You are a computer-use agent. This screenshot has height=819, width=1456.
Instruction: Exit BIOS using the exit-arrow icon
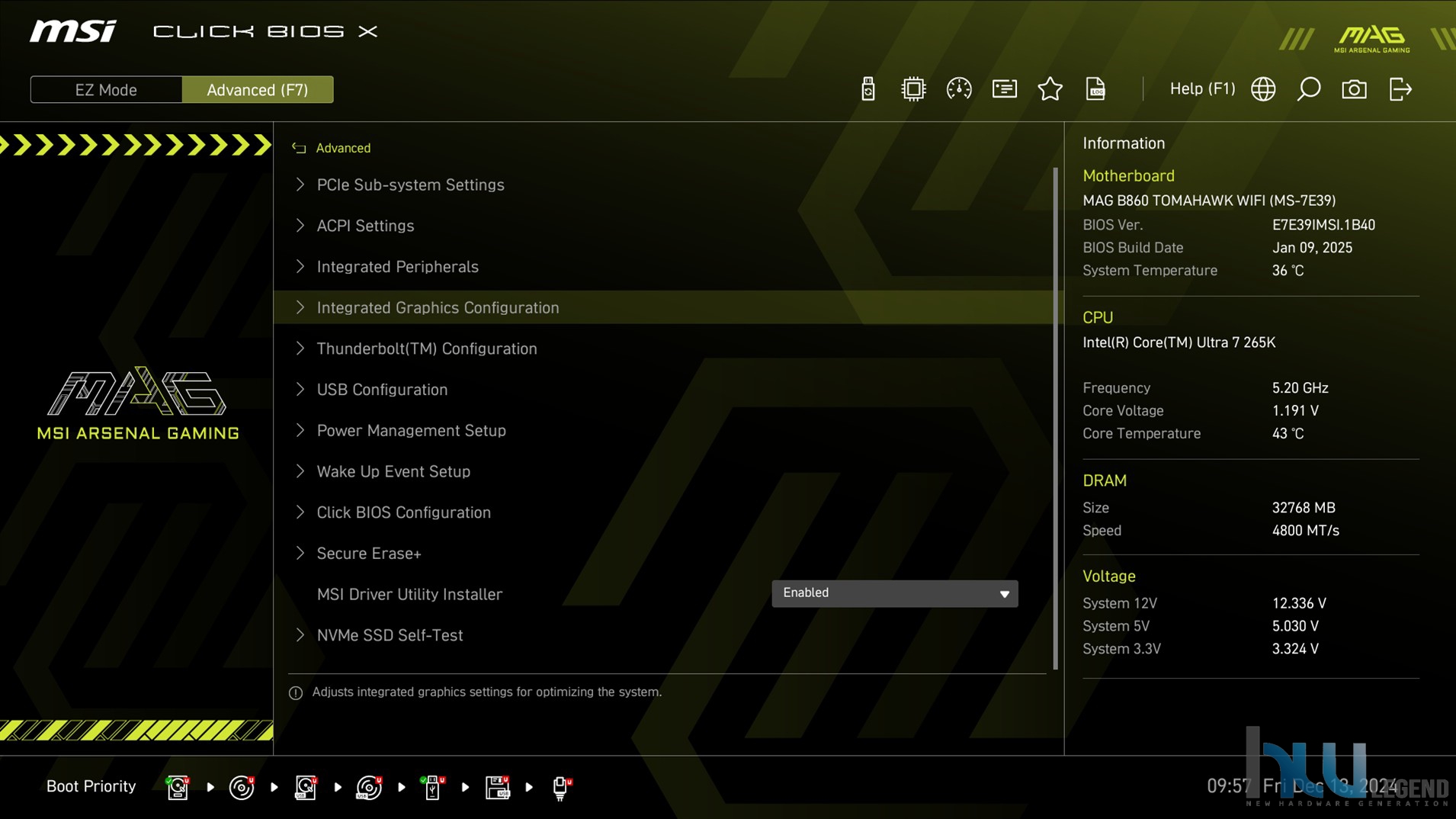coord(1400,89)
